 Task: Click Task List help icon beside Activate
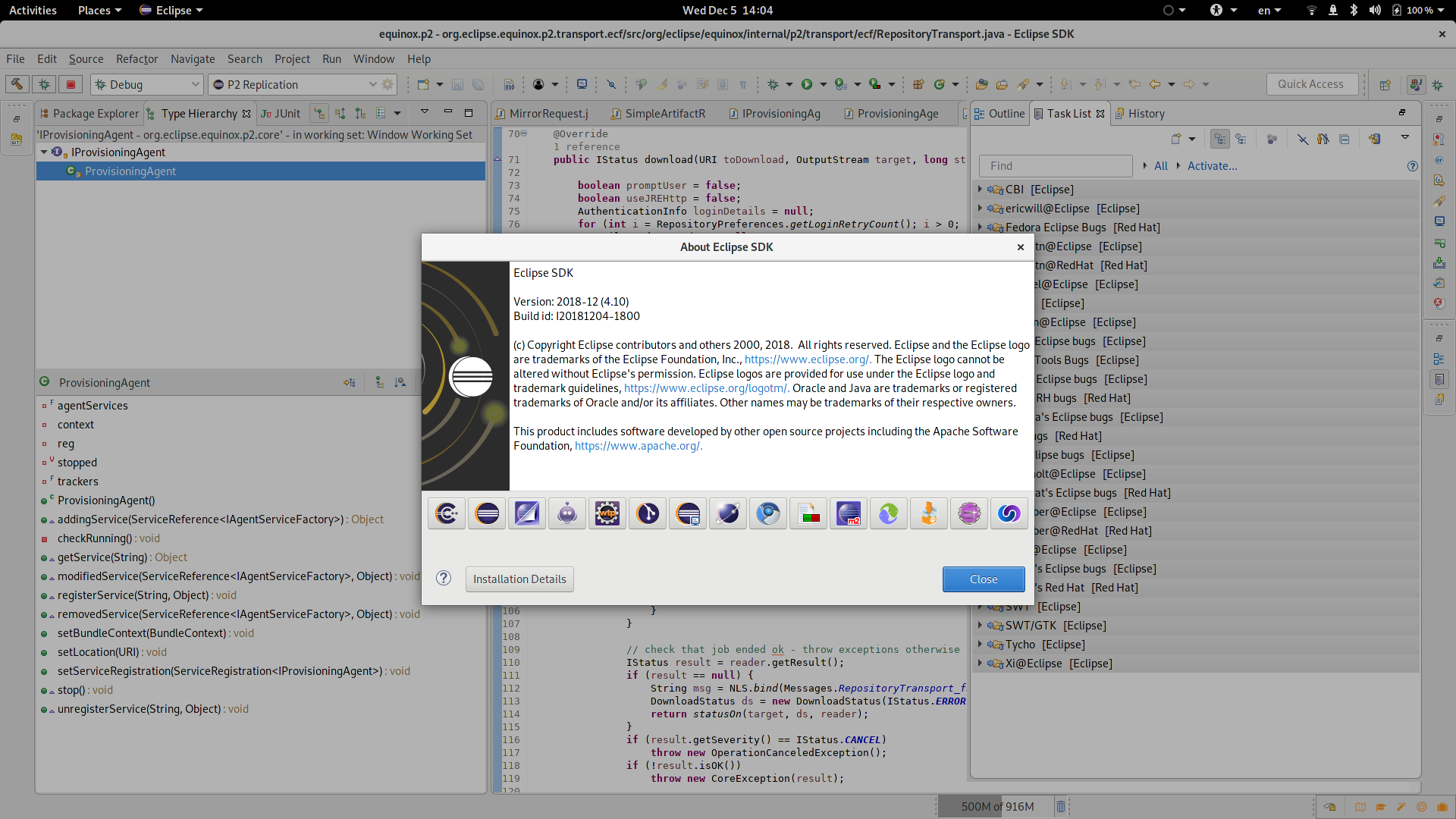click(1412, 166)
